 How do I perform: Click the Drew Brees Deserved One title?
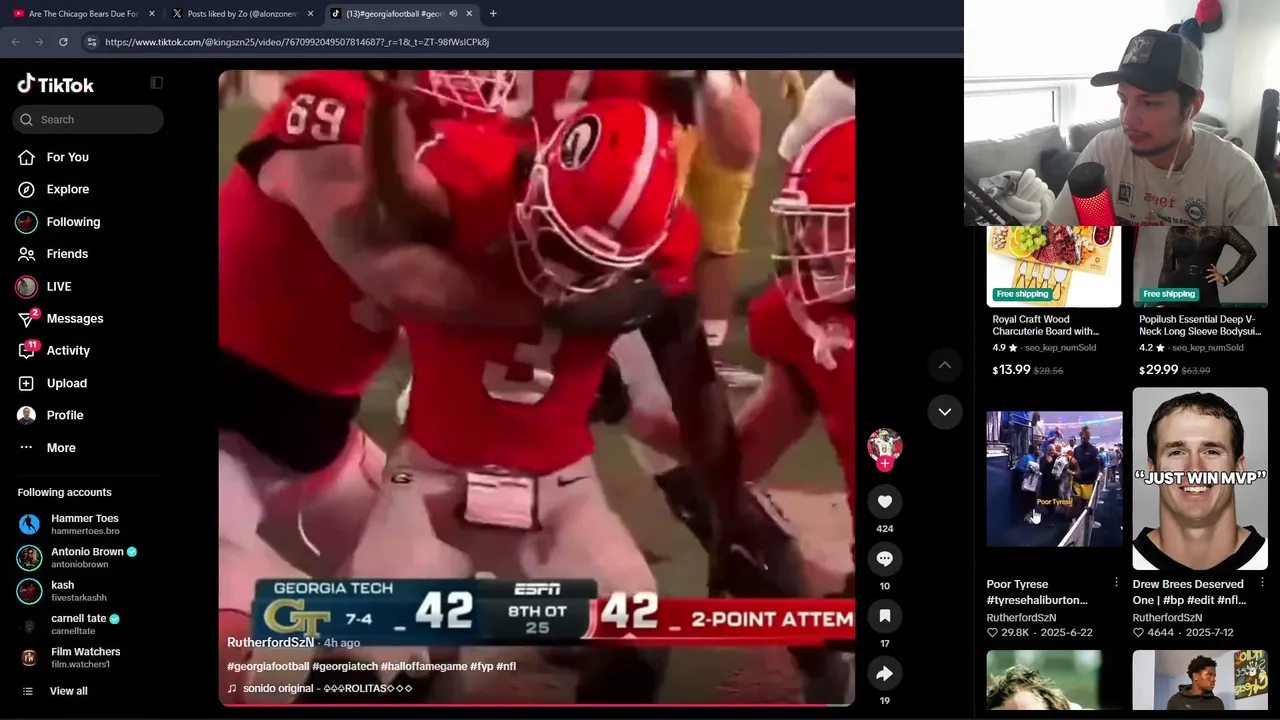tap(1189, 592)
